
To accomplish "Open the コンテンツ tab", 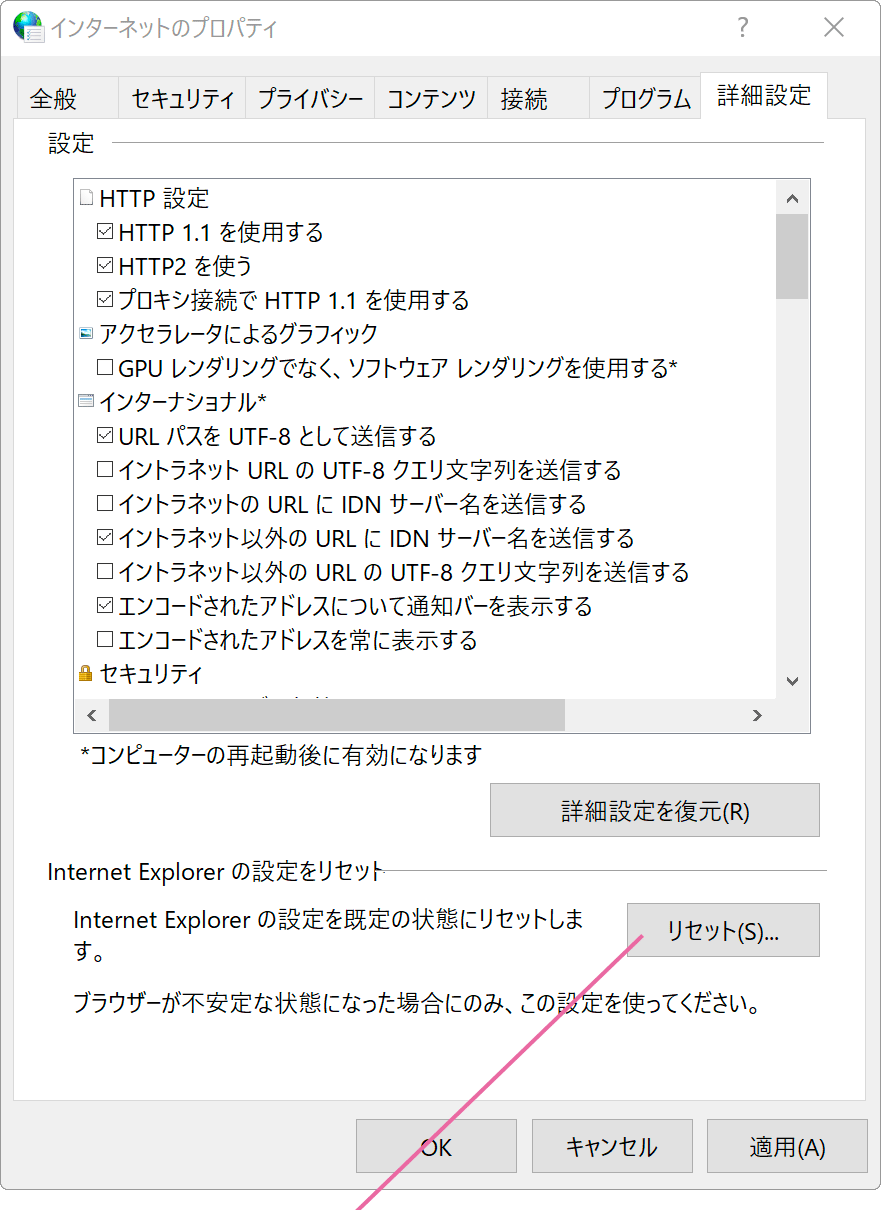I will click(x=431, y=99).
